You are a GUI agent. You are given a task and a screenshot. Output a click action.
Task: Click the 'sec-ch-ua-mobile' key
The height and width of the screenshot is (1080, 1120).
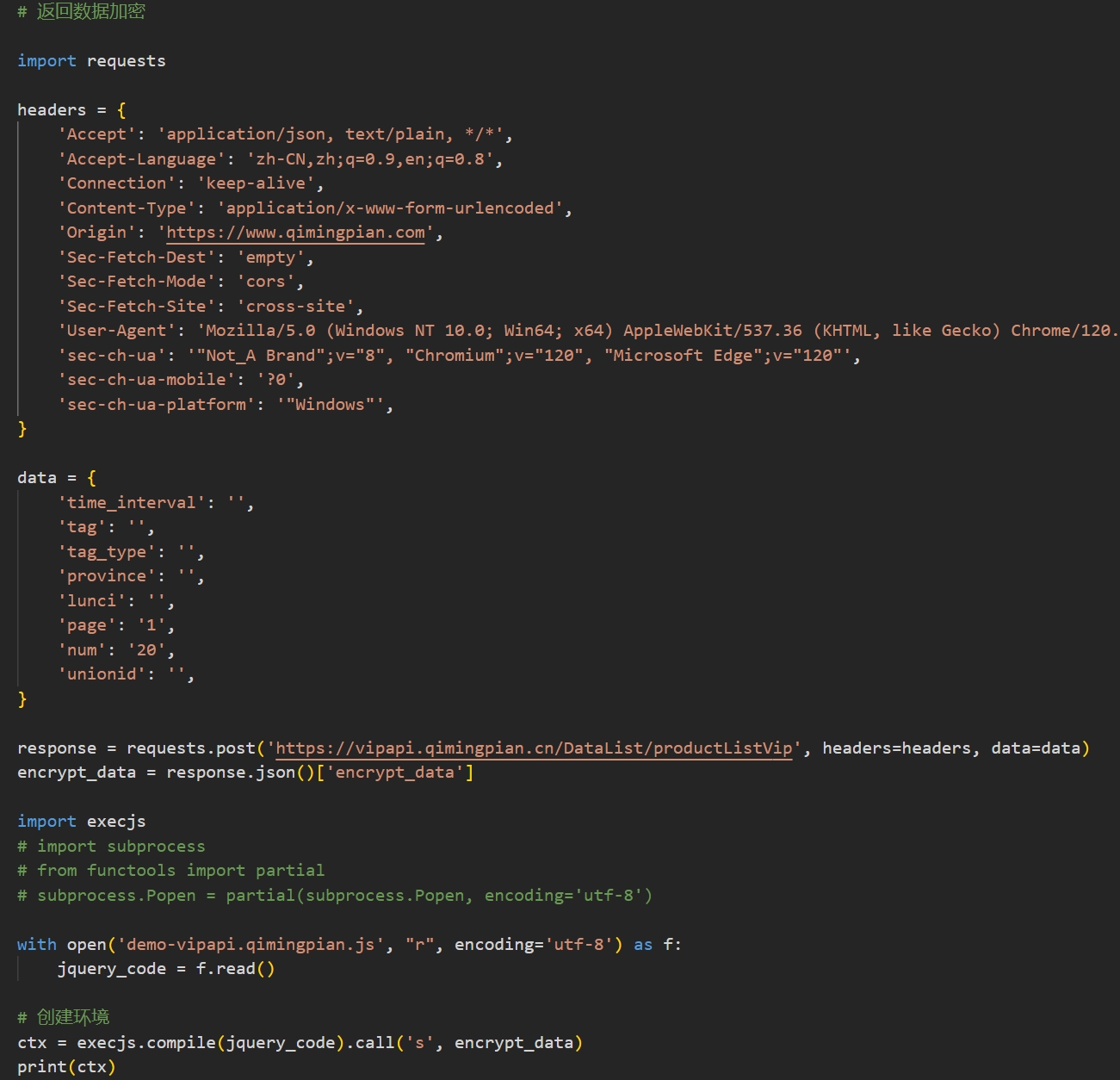[x=146, y=380]
